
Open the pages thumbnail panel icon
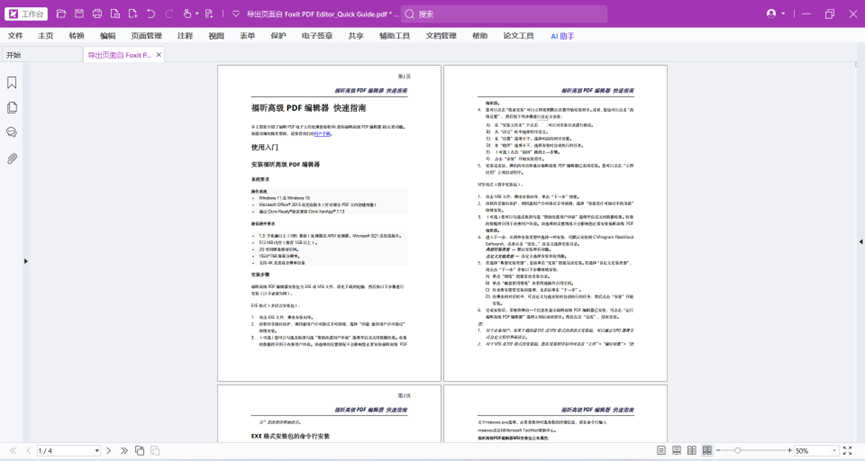click(x=12, y=108)
